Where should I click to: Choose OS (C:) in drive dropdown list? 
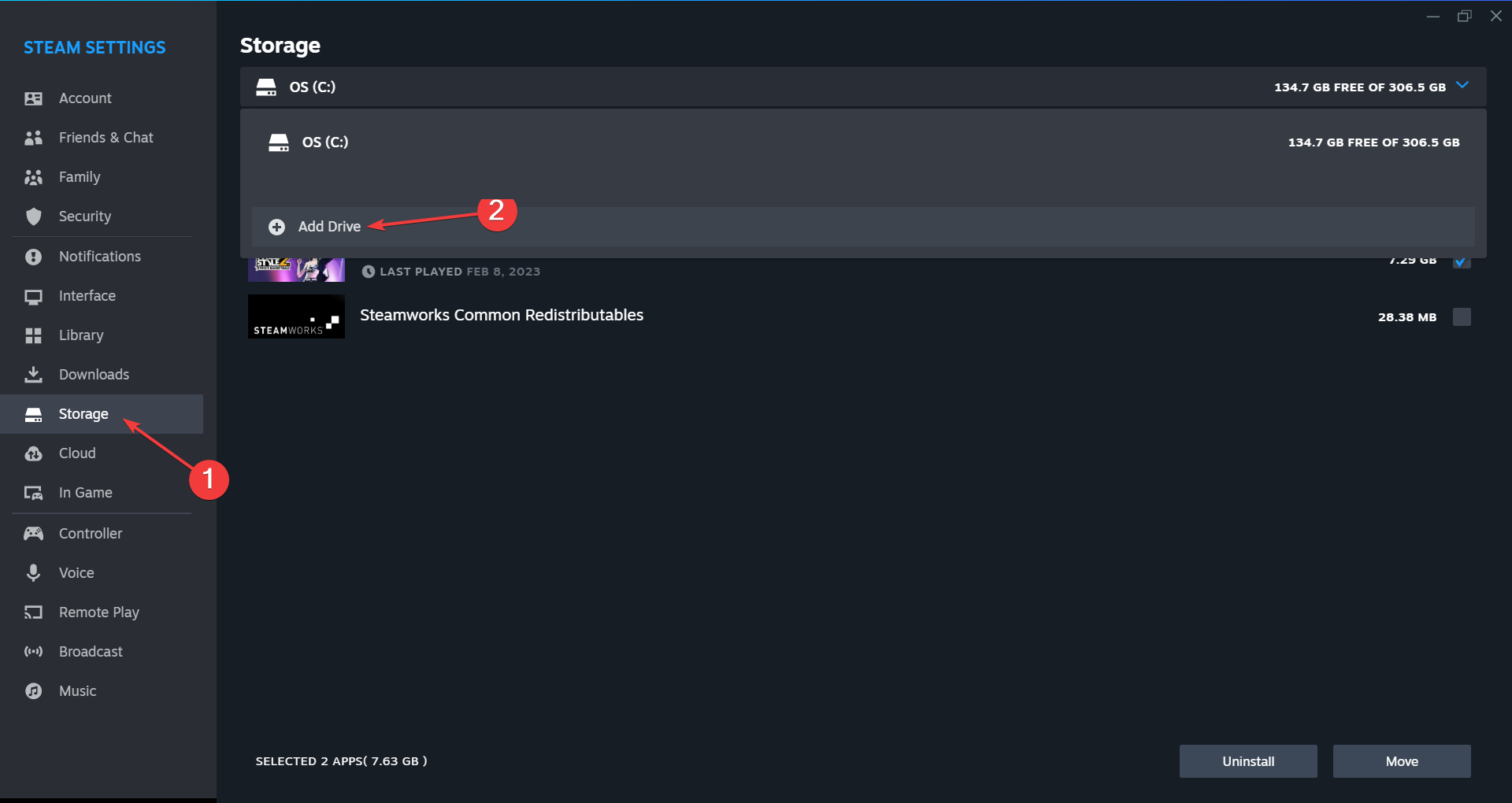(863, 142)
